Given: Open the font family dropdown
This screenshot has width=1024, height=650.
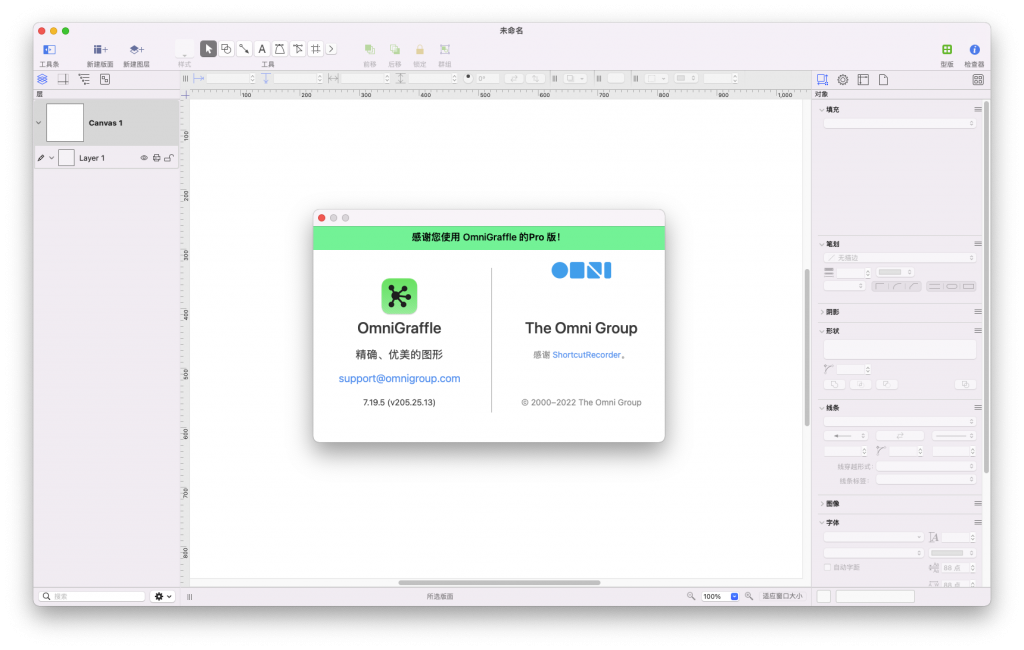Looking at the screenshot, I should pos(873,537).
